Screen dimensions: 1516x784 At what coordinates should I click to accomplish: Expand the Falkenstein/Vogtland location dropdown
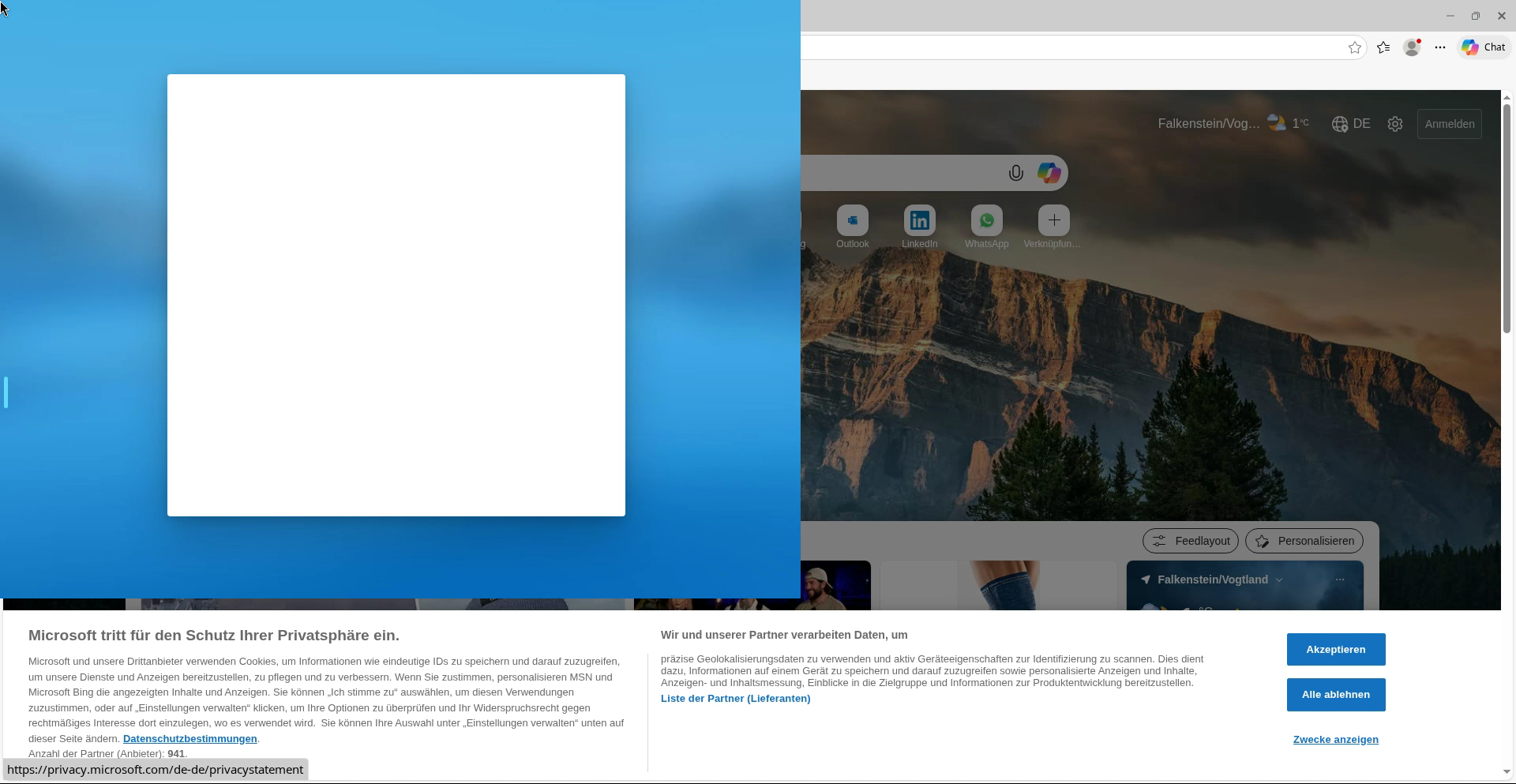1279,580
